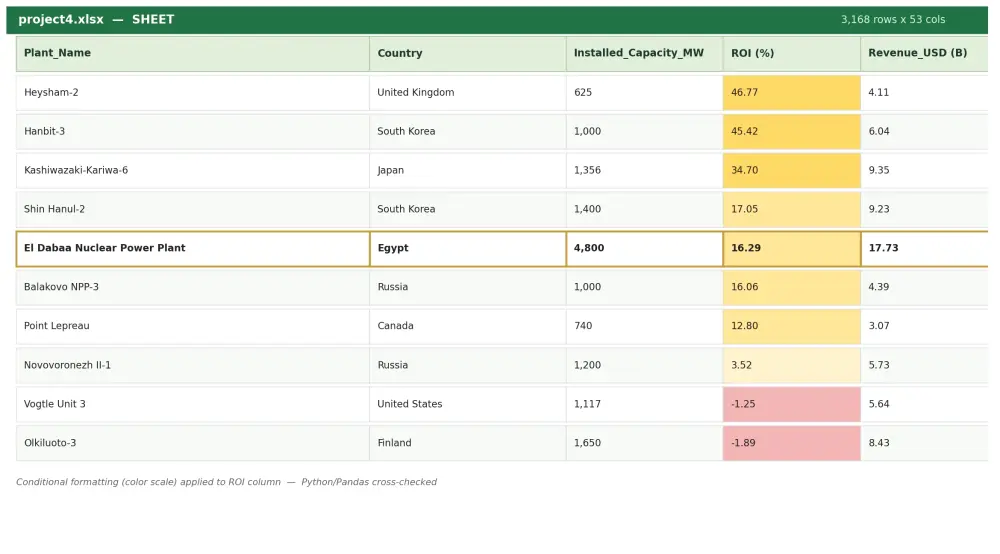Select the 17.73 revenue cell
The width and height of the screenshot is (1000, 554).
(924, 249)
